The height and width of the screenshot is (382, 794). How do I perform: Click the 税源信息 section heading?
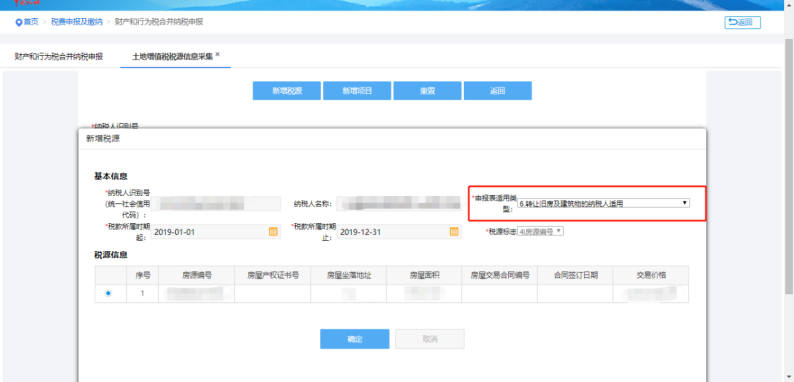point(110,254)
